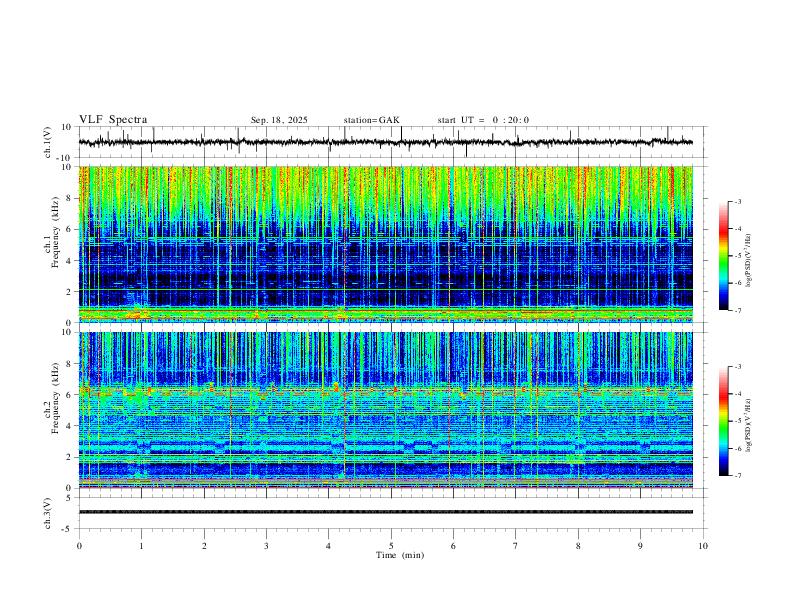Click the '8' kHz tick on ch.1 axis
792x612 pixels.
pyautogui.click(x=70, y=198)
